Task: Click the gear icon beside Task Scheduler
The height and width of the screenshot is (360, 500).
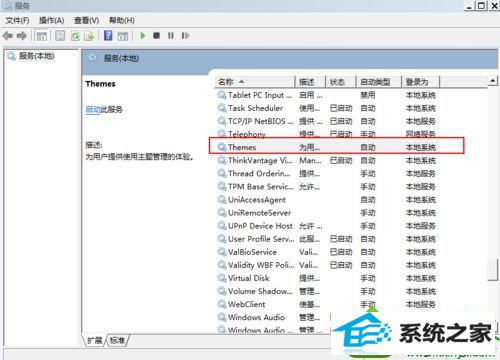Action: point(222,108)
